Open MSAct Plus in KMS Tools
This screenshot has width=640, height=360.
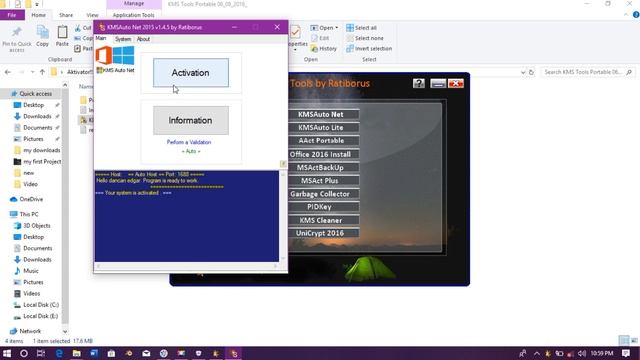320,180
